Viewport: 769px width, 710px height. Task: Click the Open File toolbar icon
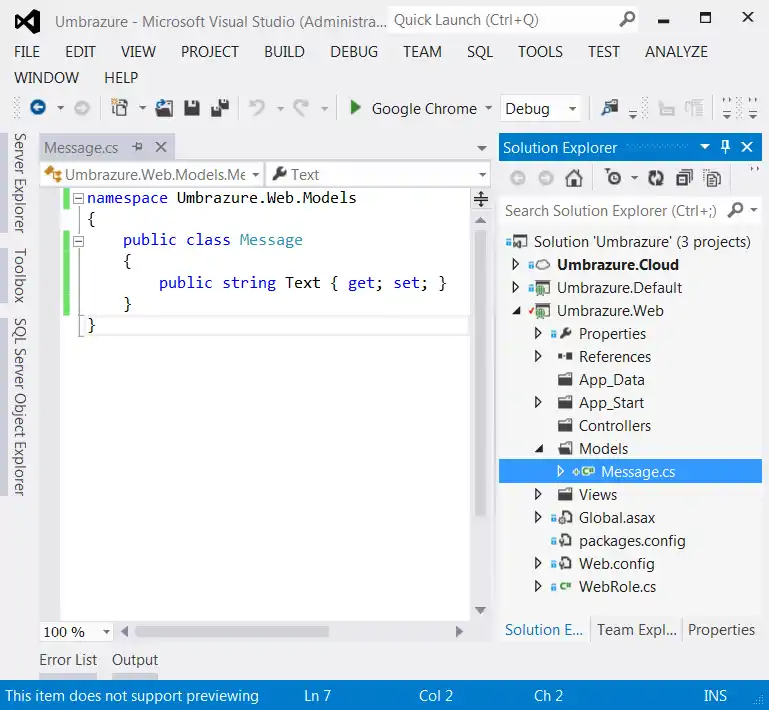point(164,108)
